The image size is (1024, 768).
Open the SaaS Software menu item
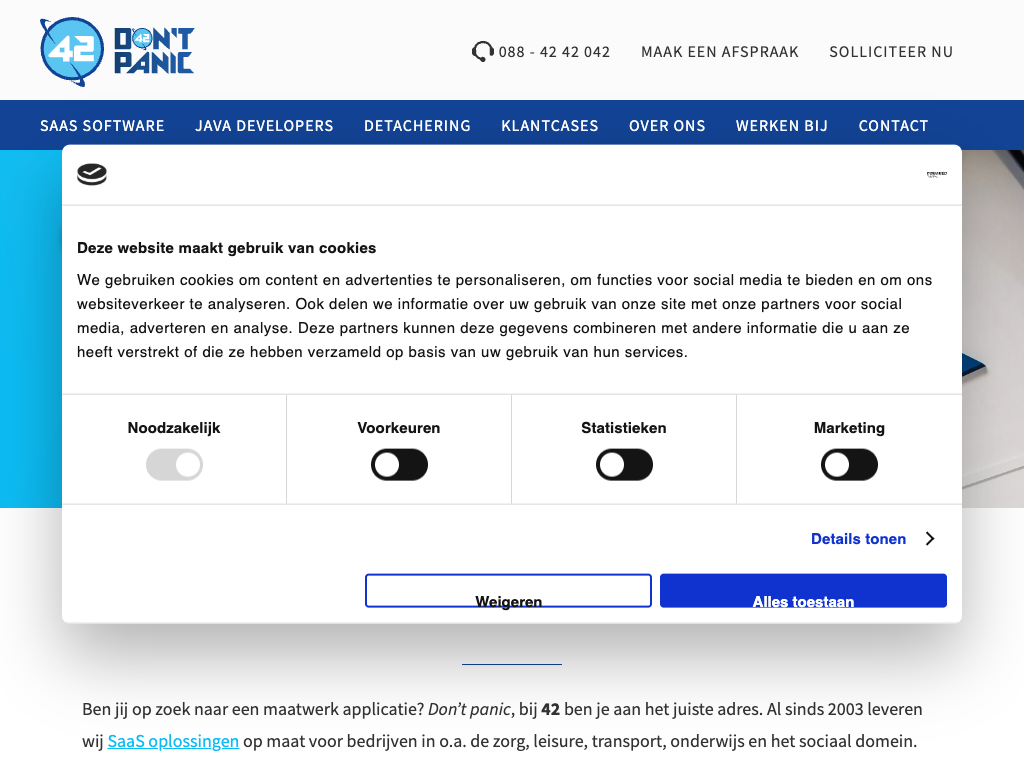(x=102, y=126)
